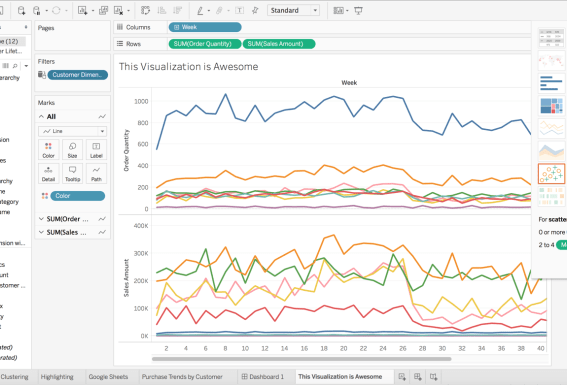Click the Clear Sheet toolbar icon
Viewport: 567px width, 385px height.
119,10
